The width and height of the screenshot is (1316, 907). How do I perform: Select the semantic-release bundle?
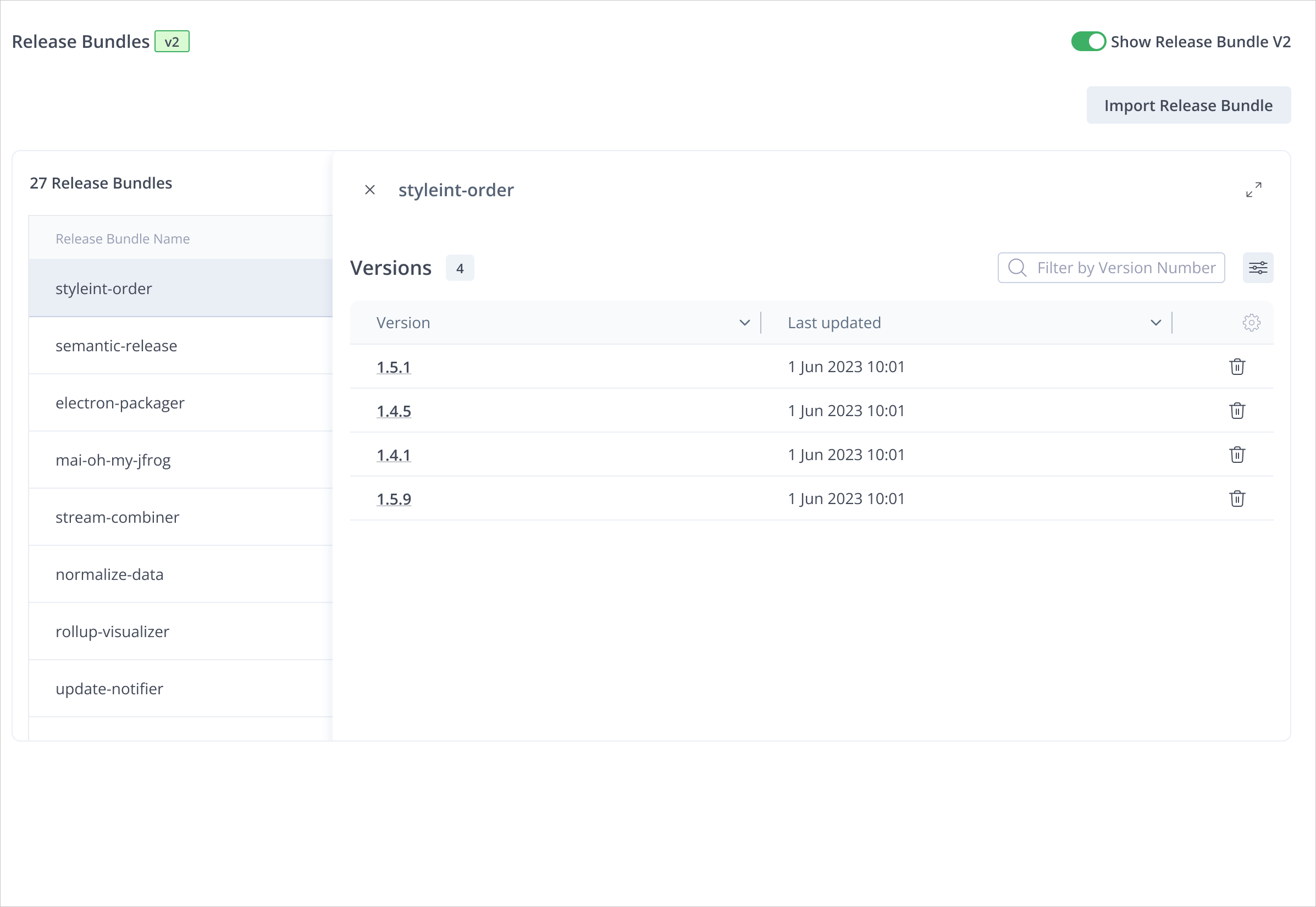pos(116,346)
